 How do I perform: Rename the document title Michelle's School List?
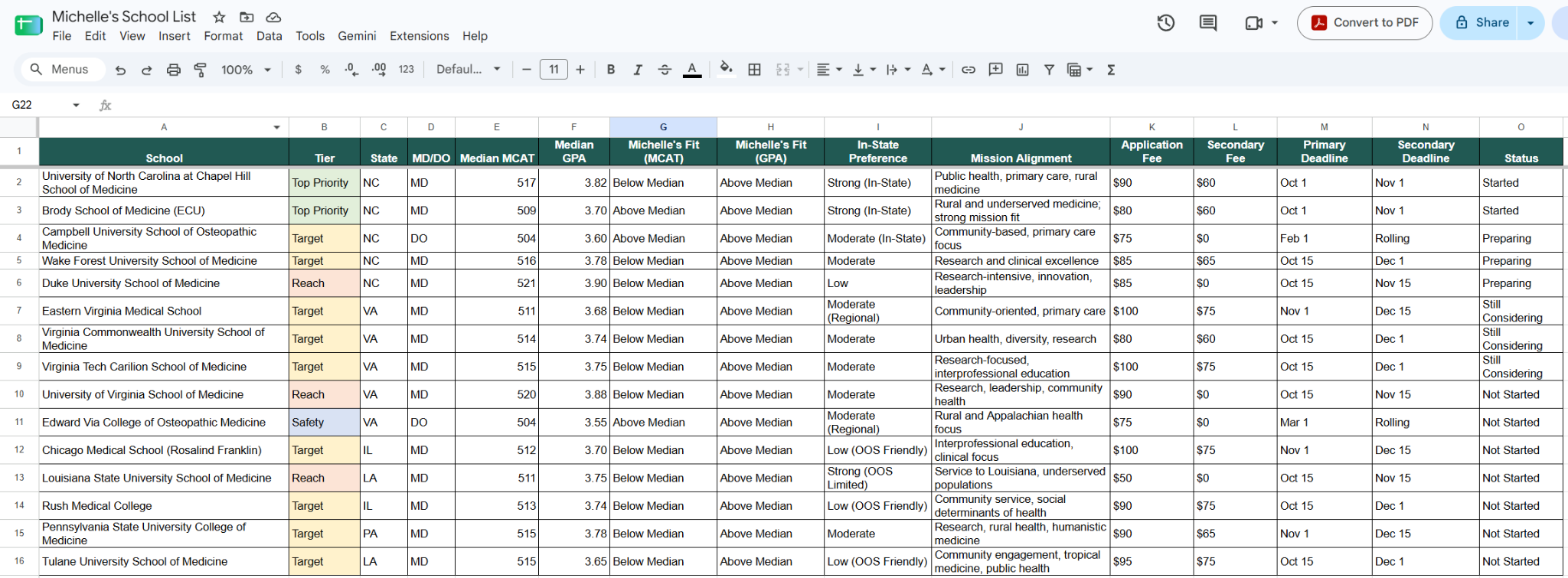click(x=124, y=17)
